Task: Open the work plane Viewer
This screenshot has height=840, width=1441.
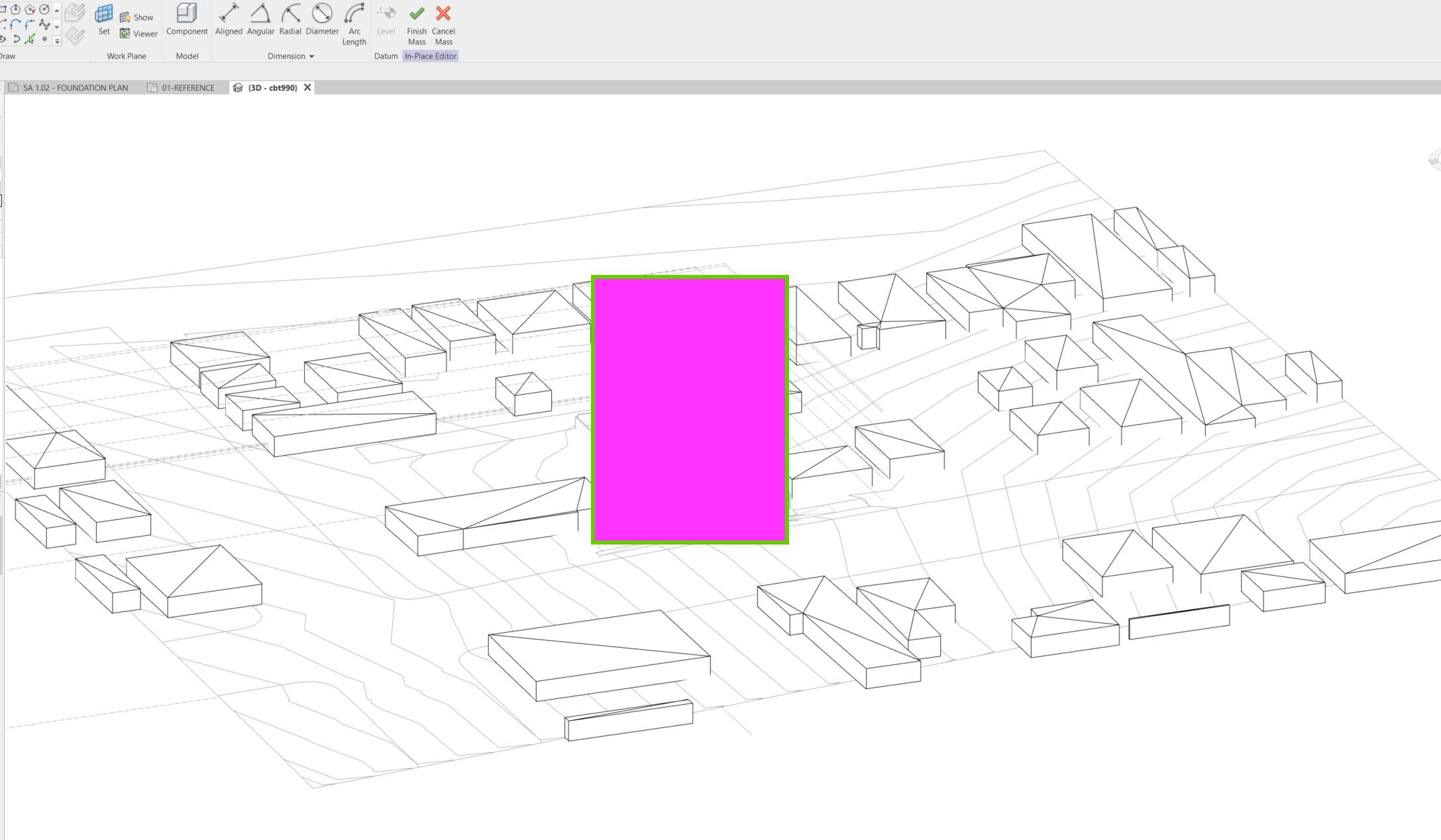Action: [x=138, y=33]
